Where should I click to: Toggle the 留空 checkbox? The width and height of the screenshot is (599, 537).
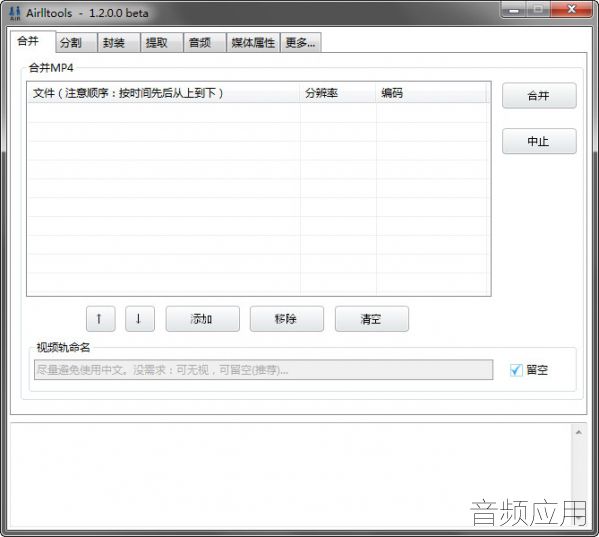tap(516, 370)
